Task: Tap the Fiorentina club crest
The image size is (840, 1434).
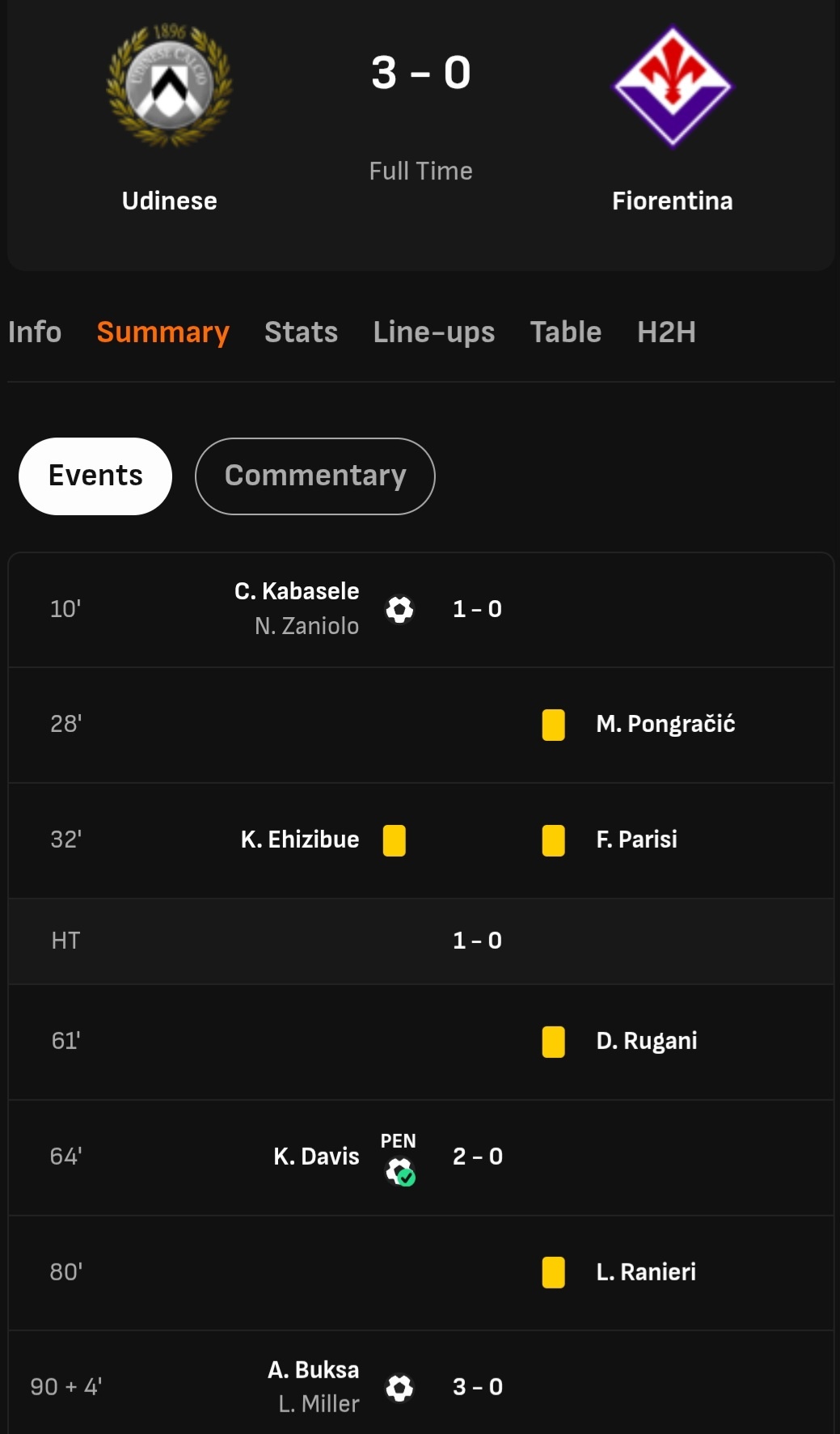Action: pyautogui.click(x=672, y=87)
